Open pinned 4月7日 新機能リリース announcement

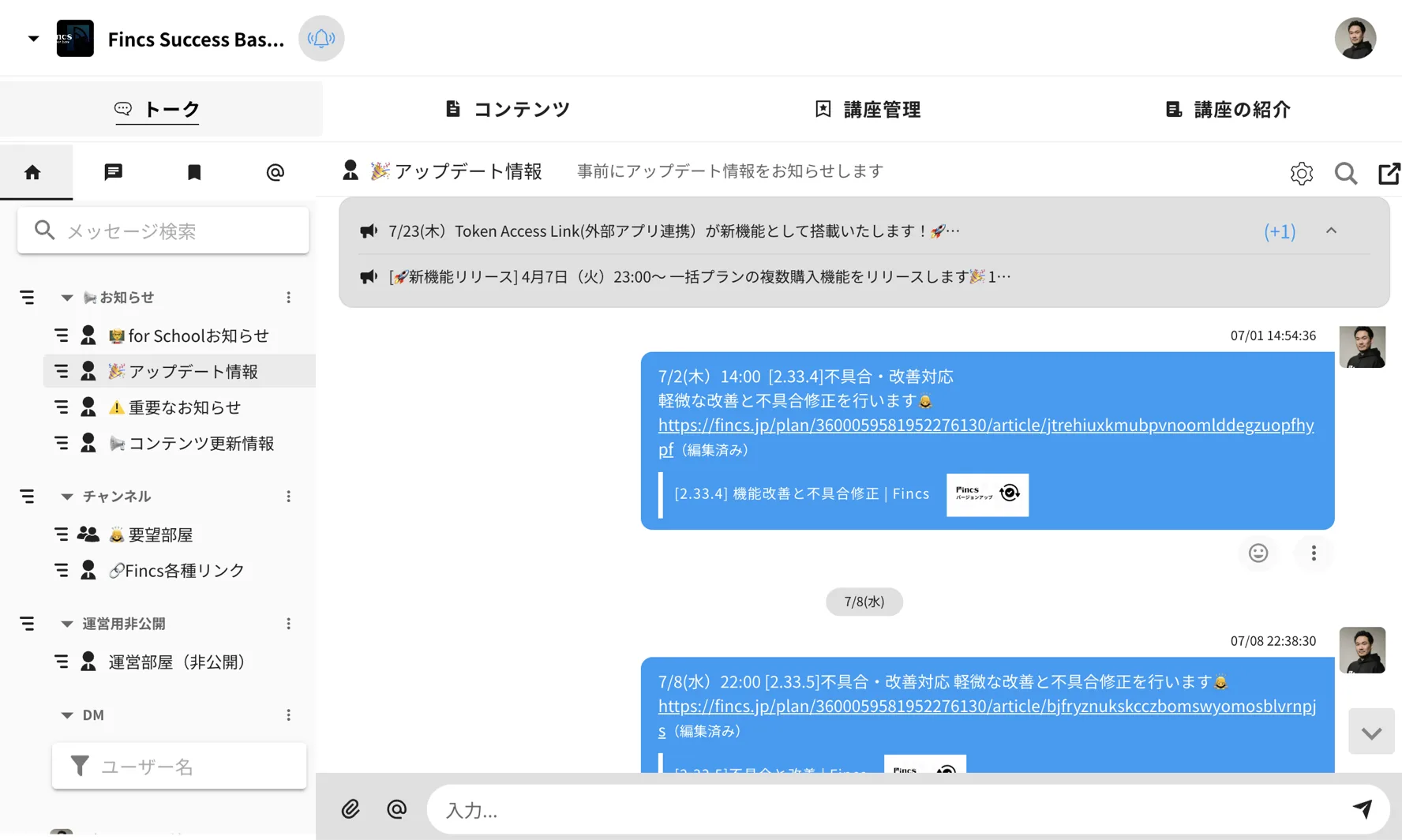tap(699, 276)
